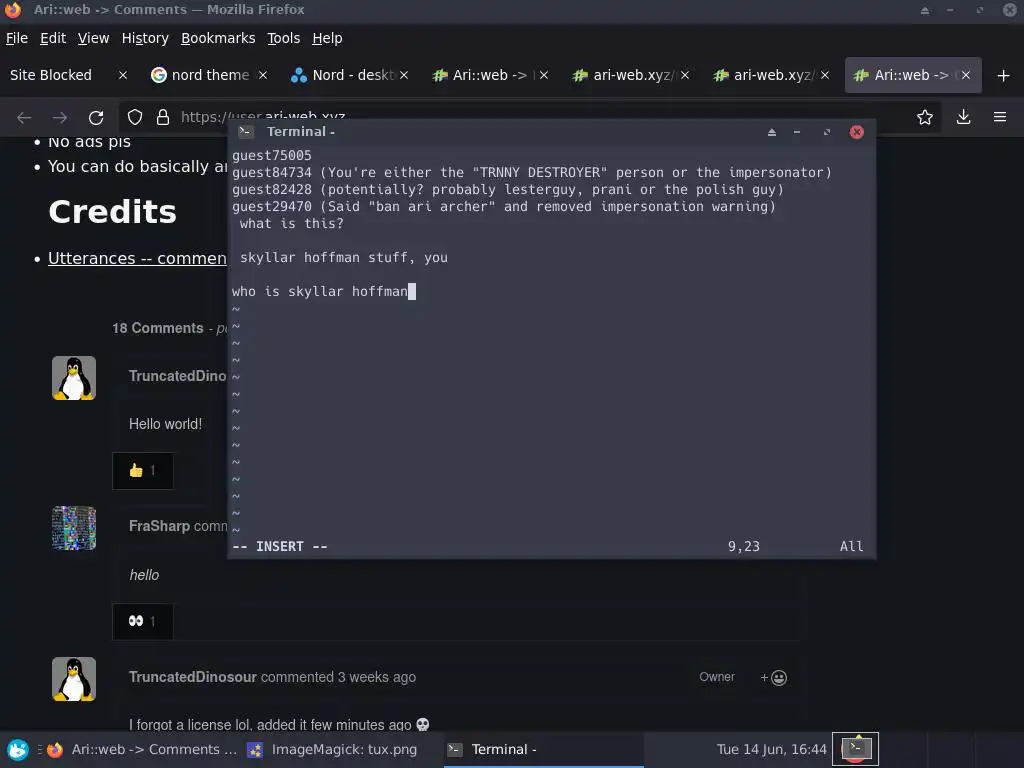
Task: Click the 3 weeks ago timestamp
Action: (x=377, y=677)
